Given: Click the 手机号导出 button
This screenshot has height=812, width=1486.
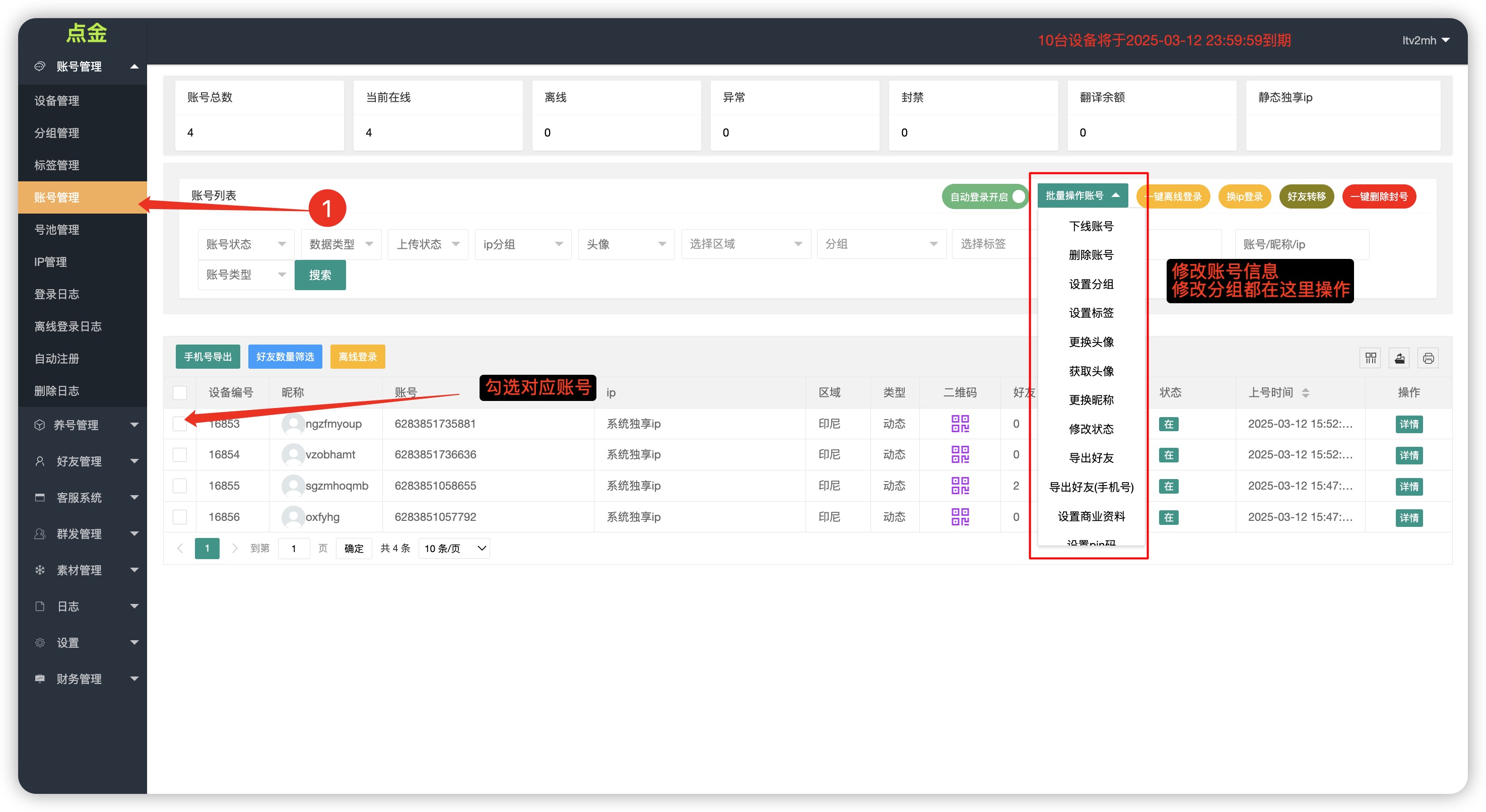Looking at the screenshot, I should (x=208, y=357).
